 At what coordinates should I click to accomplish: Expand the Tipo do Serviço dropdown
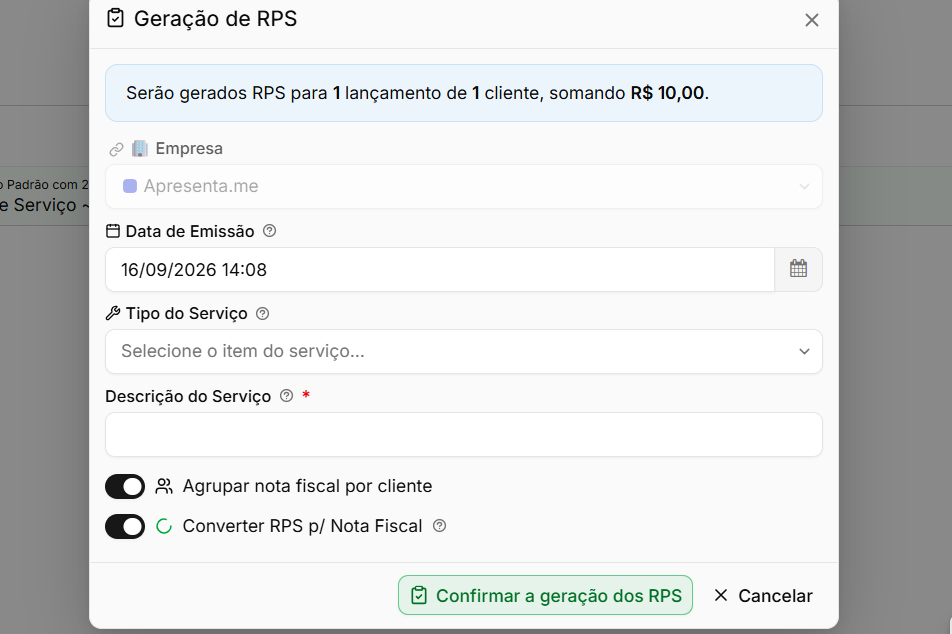(x=464, y=352)
